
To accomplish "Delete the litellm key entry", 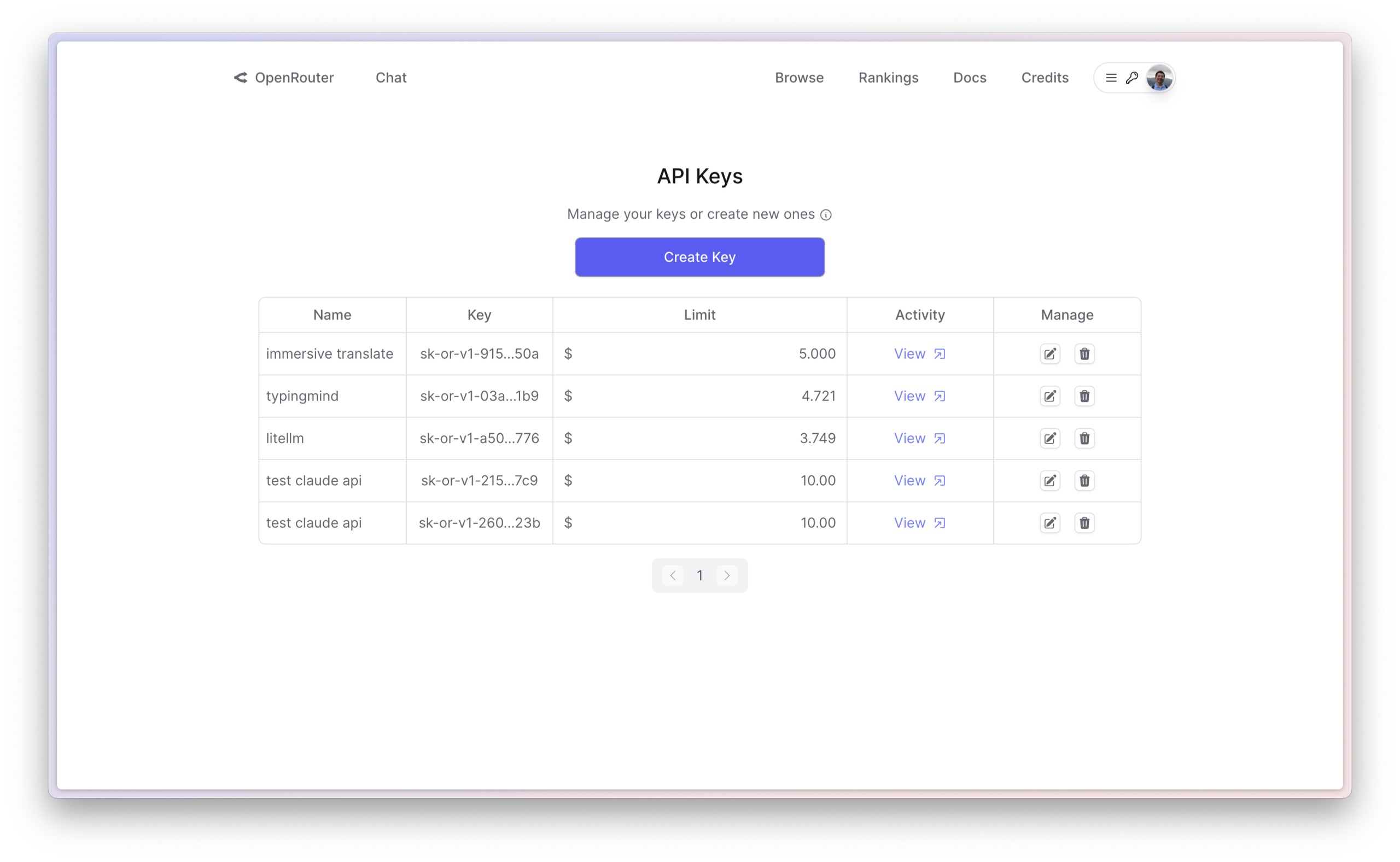I will pyautogui.click(x=1084, y=438).
